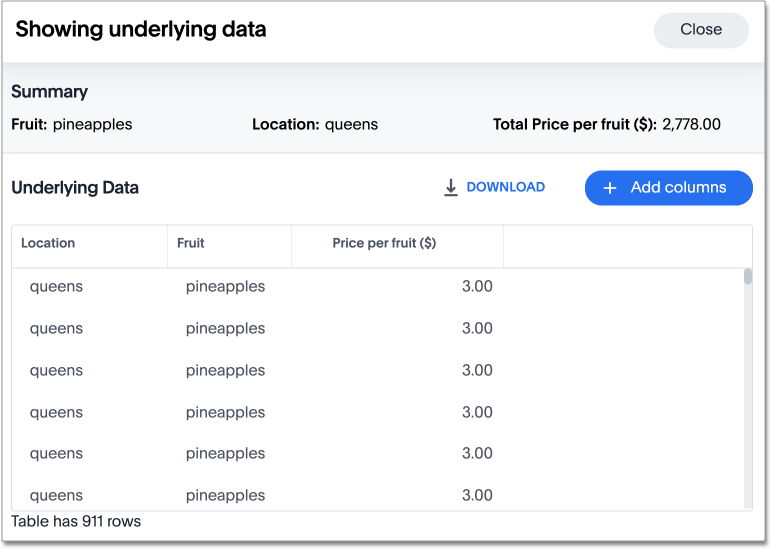The height and width of the screenshot is (549, 771).
Task: Click the first row's queens cell
Action: 56,286
